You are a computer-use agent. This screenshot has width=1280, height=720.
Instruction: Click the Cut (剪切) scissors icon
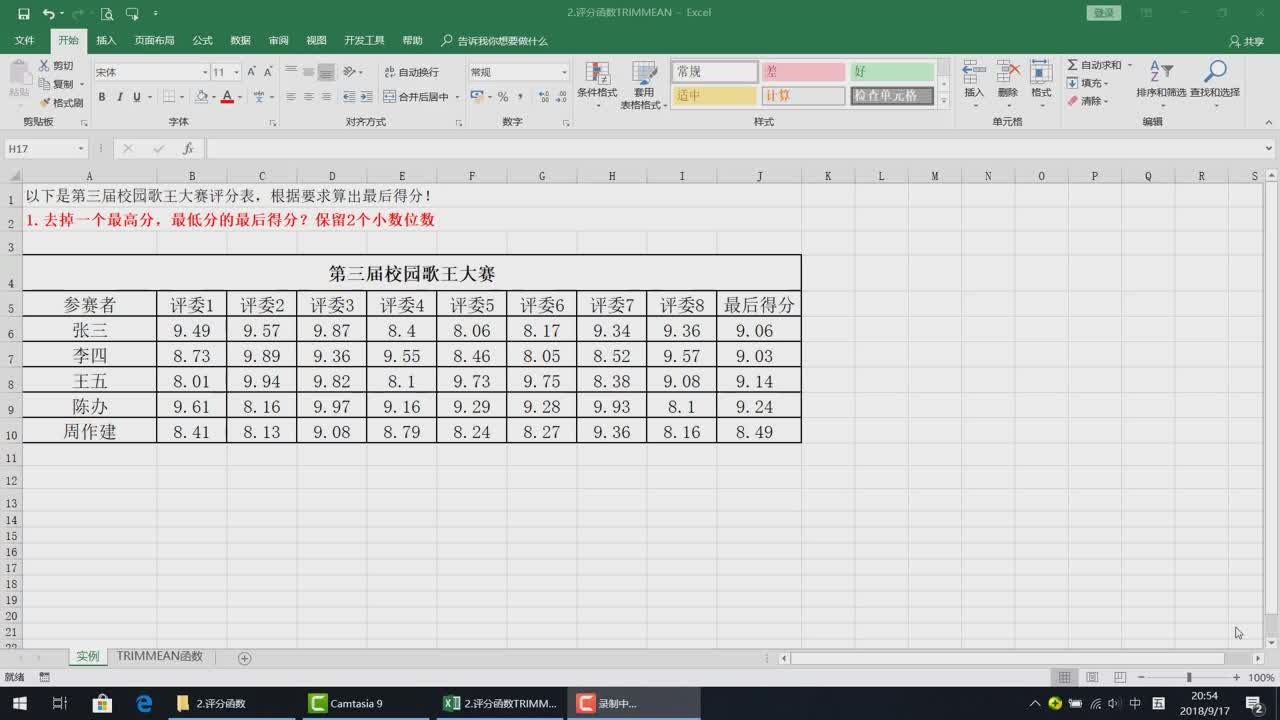45,66
